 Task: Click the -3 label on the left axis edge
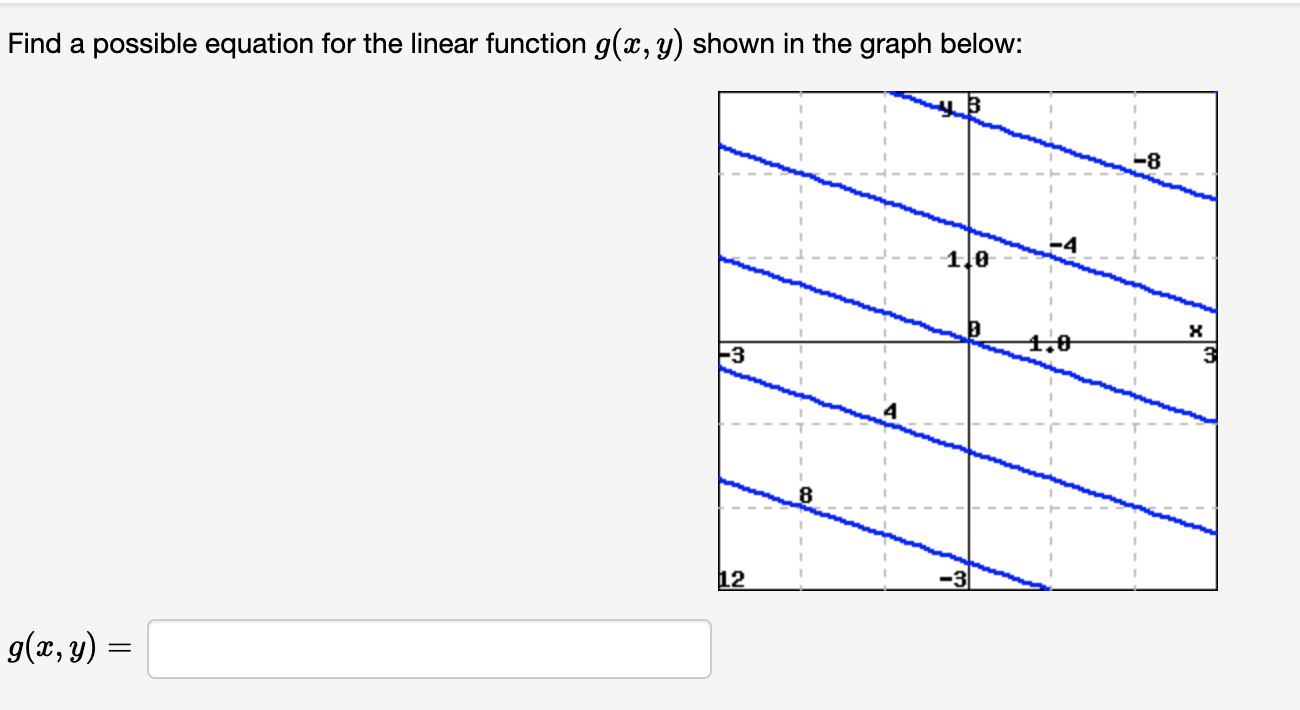pos(726,353)
